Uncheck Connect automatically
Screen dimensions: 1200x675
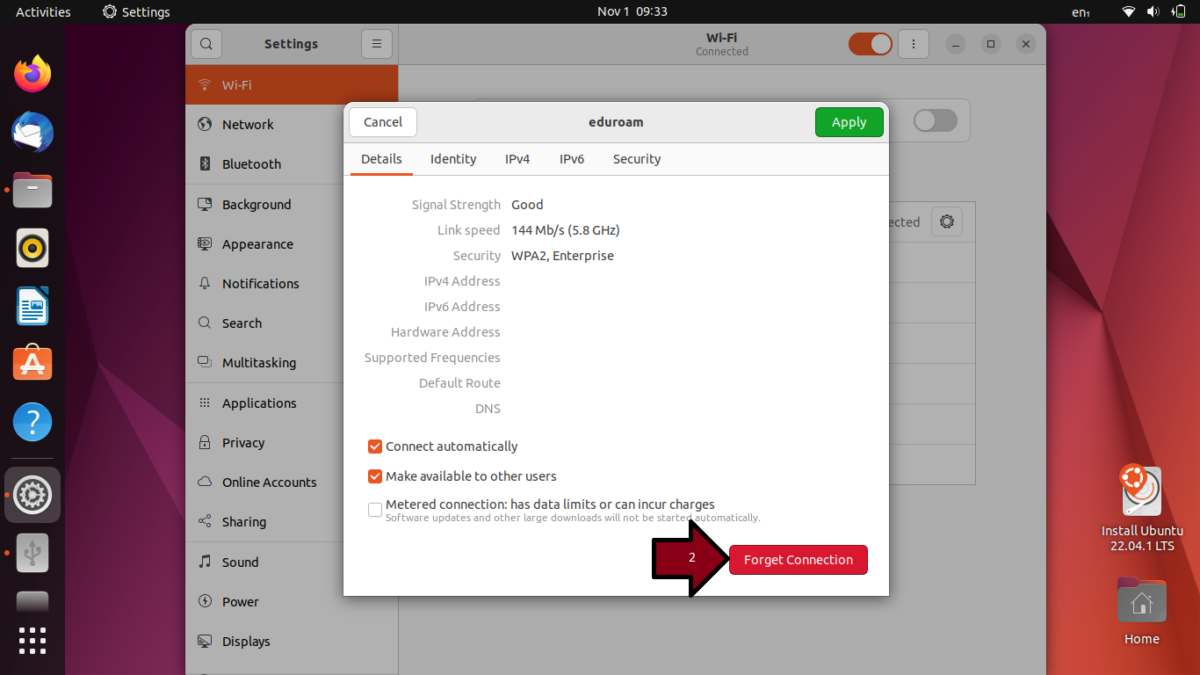click(x=375, y=446)
